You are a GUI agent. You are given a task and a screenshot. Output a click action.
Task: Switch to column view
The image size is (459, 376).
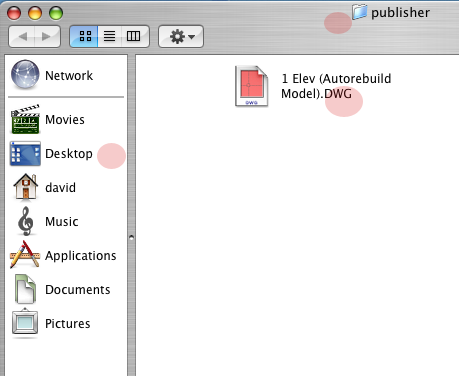pos(134,36)
